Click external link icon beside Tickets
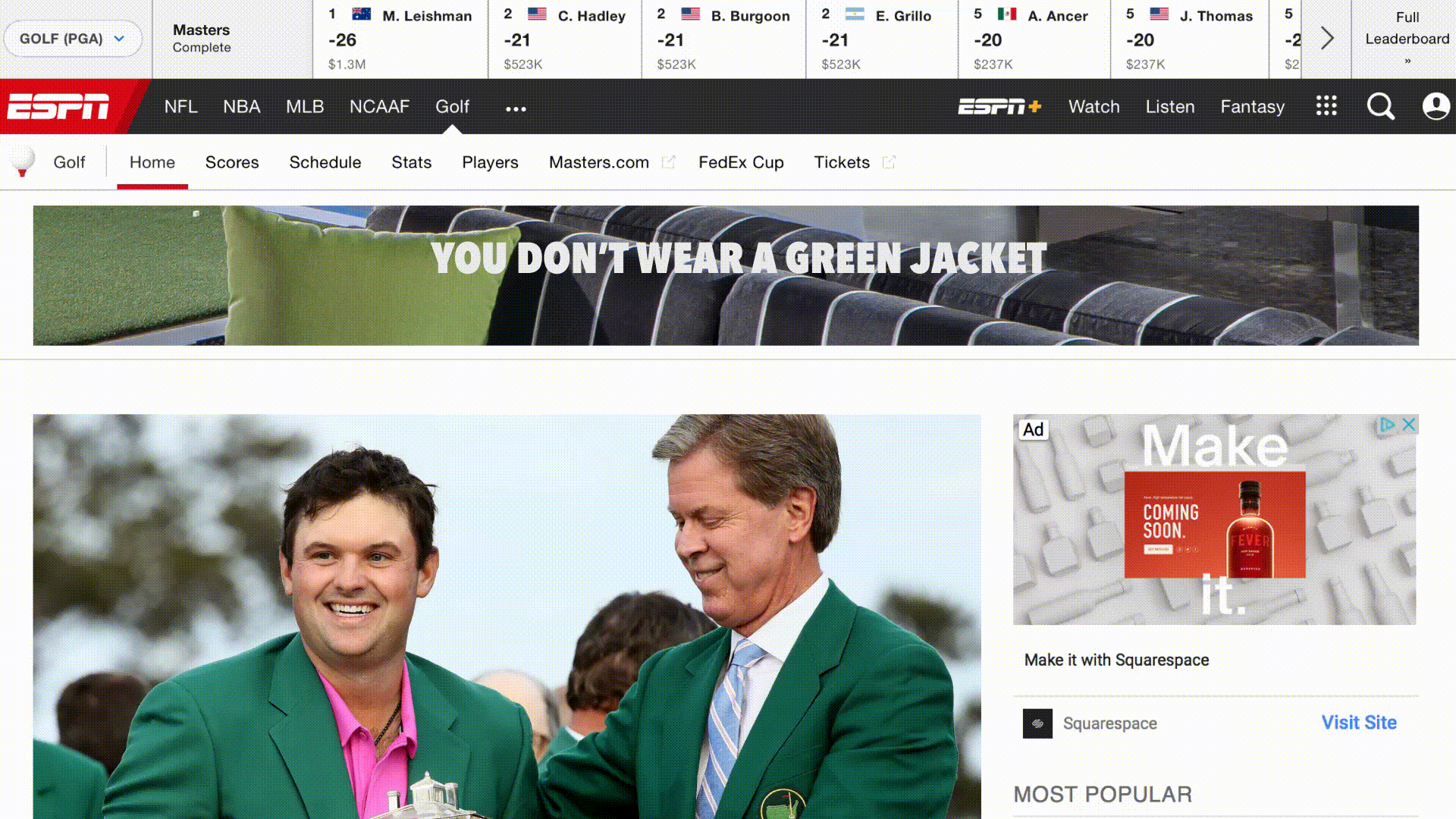This screenshot has height=819, width=1456. point(889,162)
